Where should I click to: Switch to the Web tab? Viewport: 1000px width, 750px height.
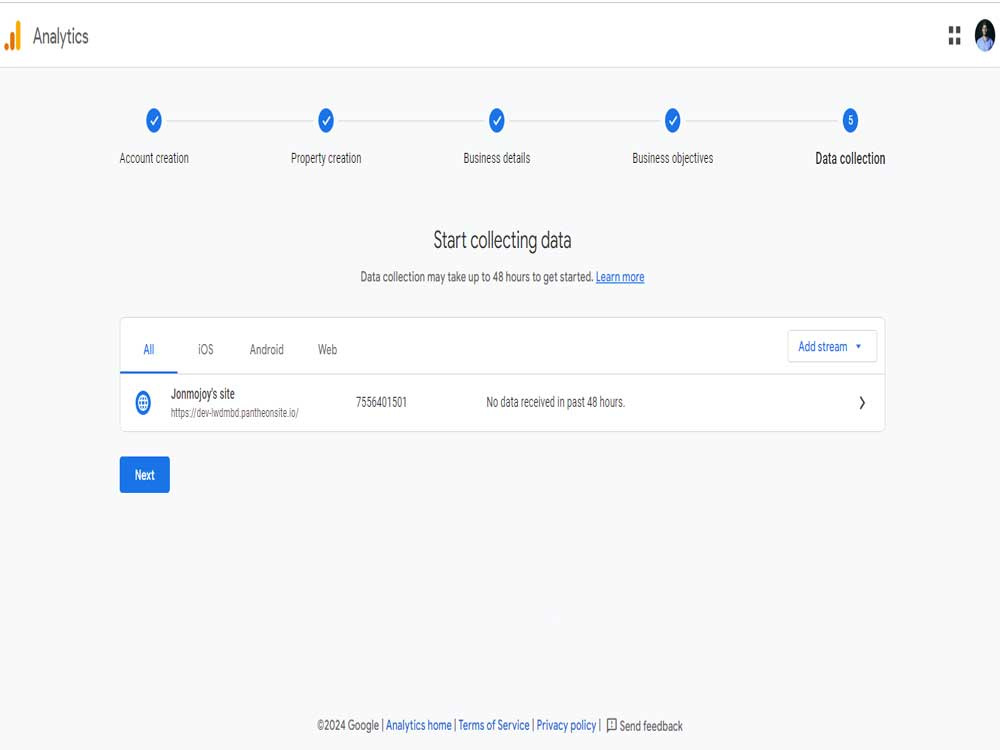click(327, 349)
